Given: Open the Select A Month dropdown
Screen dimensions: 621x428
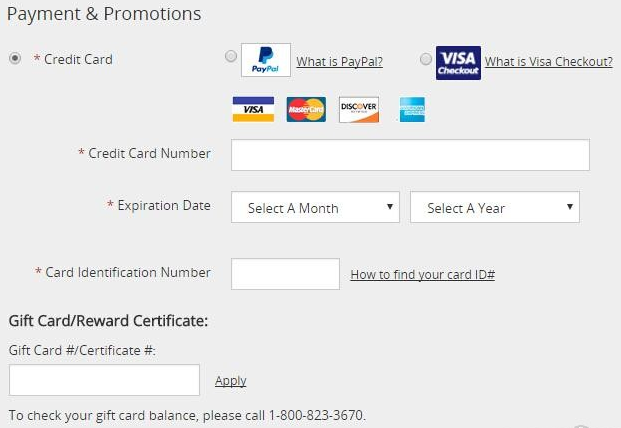Looking at the screenshot, I should click(x=315, y=207).
